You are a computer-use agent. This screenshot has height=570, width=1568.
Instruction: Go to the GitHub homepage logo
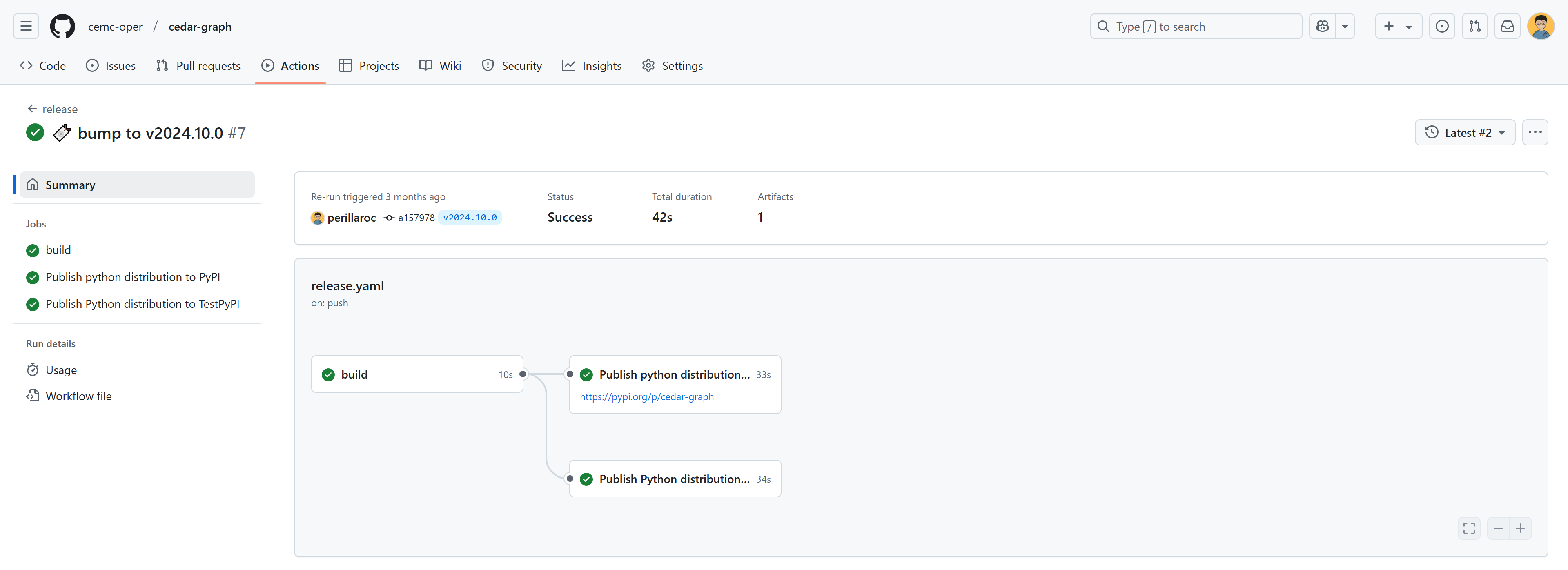[63, 26]
